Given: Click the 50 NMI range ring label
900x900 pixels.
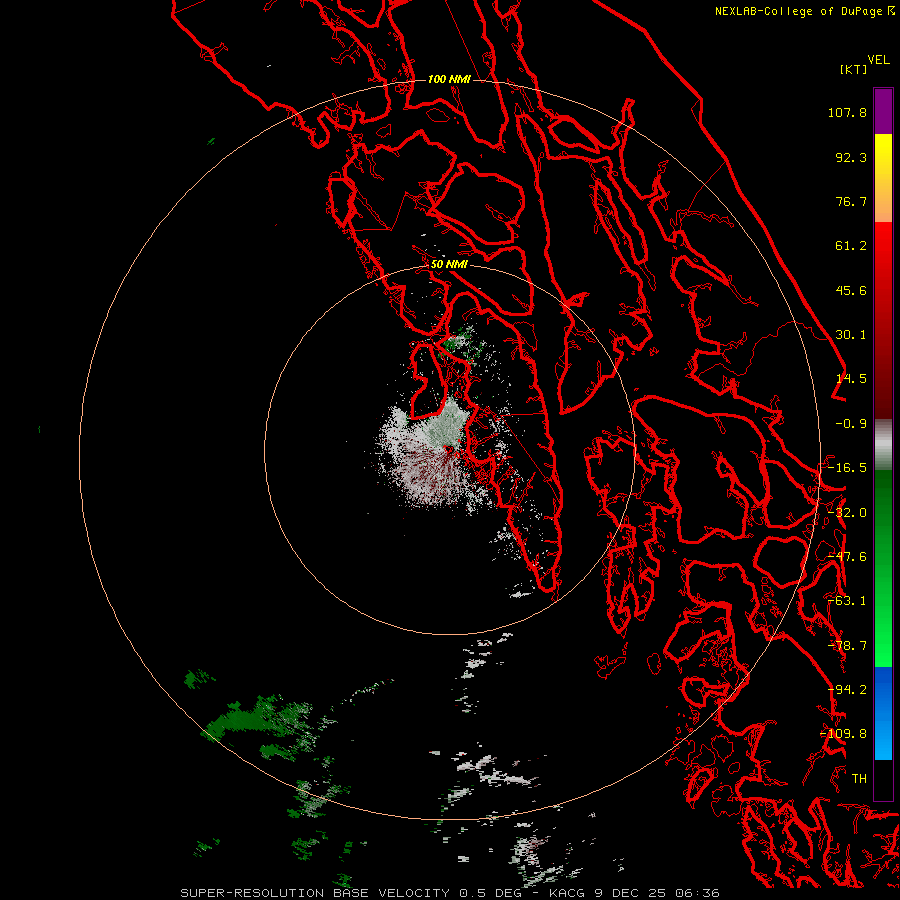Looking at the screenshot, I should coord(449,265).
